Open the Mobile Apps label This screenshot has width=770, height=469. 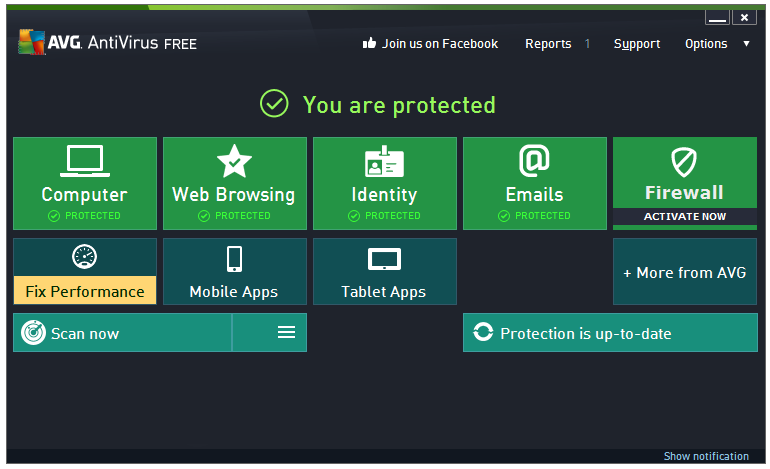click(x=234, y=292)
